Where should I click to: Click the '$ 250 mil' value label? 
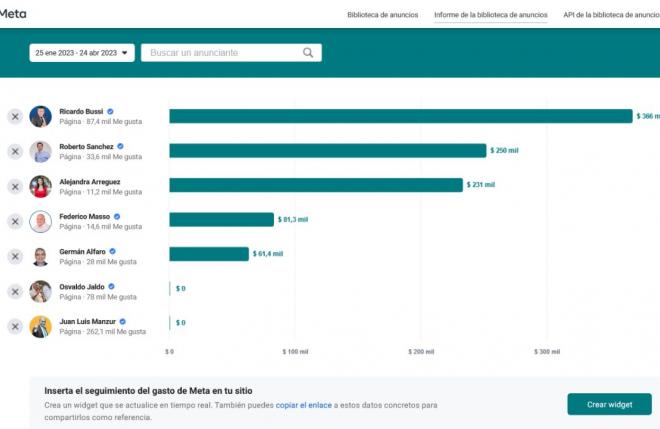[504, 150]
